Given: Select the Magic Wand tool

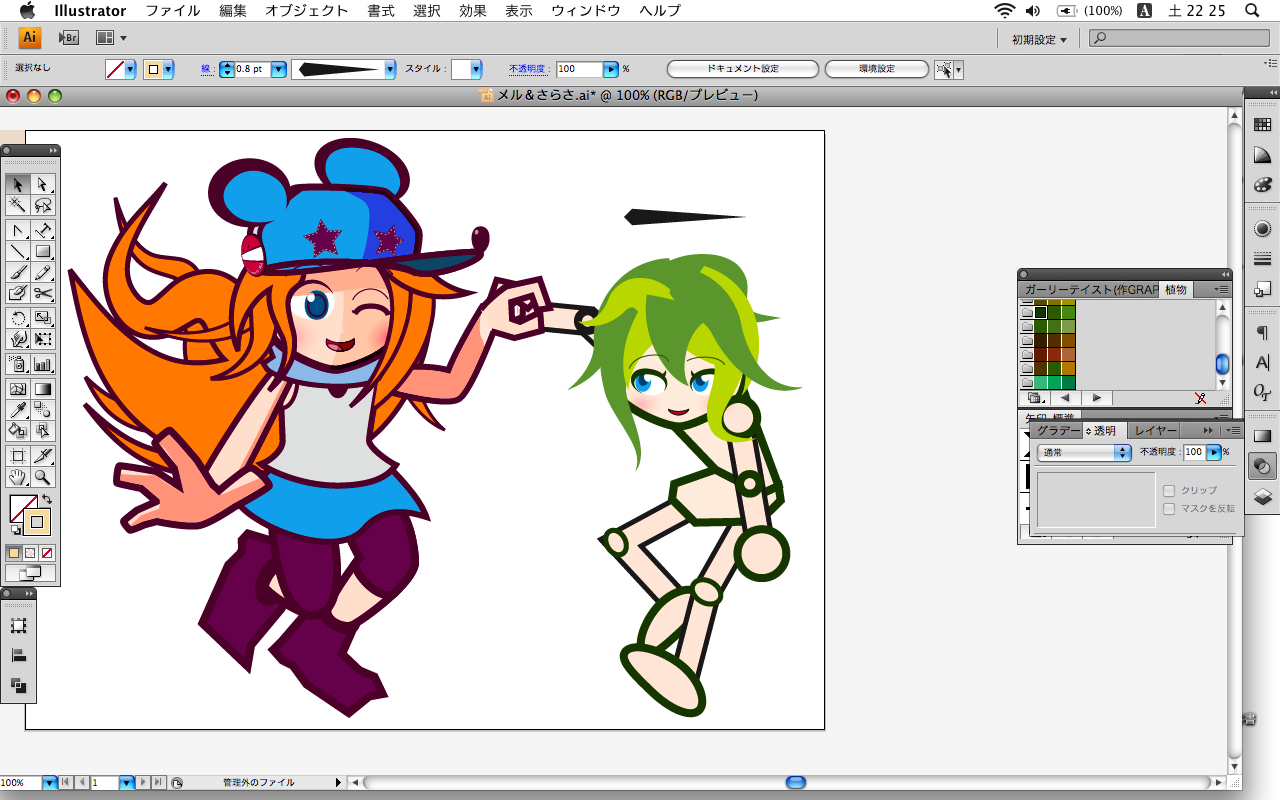Looking at the screenshot, I should pos(17,205).
